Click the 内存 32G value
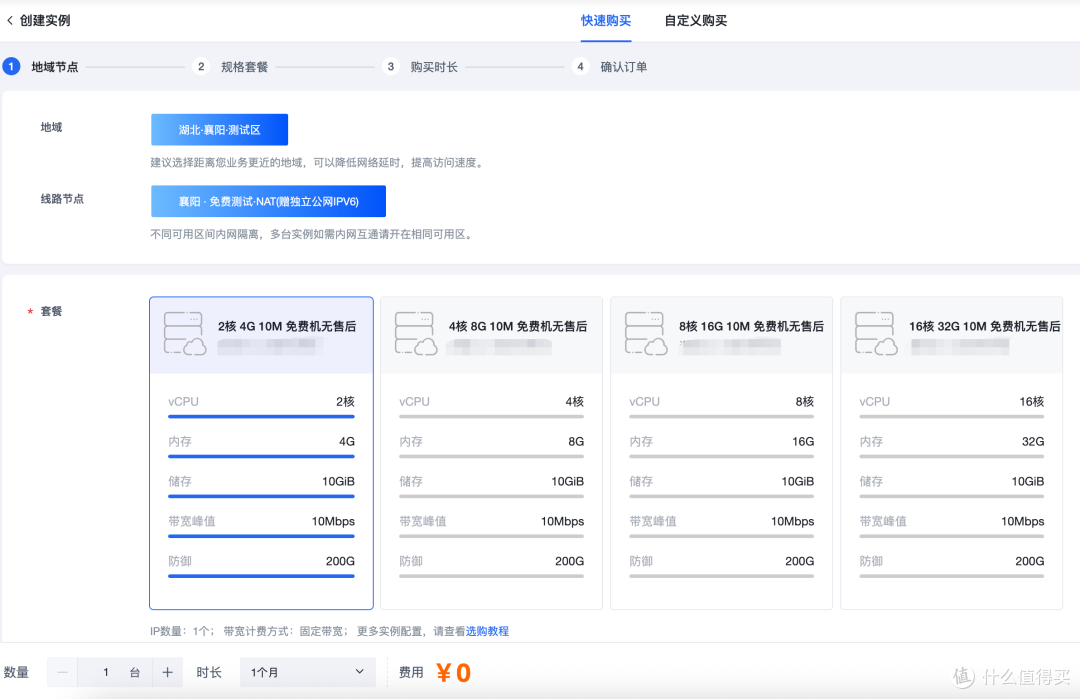 [1033, 441]
